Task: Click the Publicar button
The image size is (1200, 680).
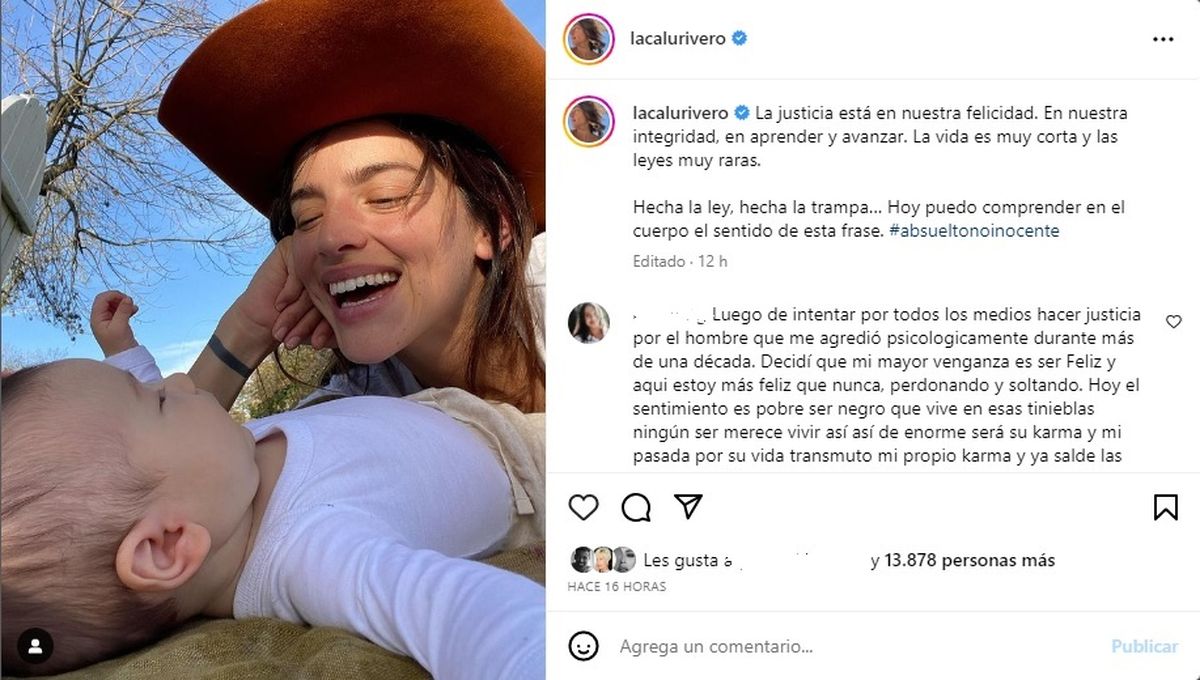Action: coord(1145,646)
